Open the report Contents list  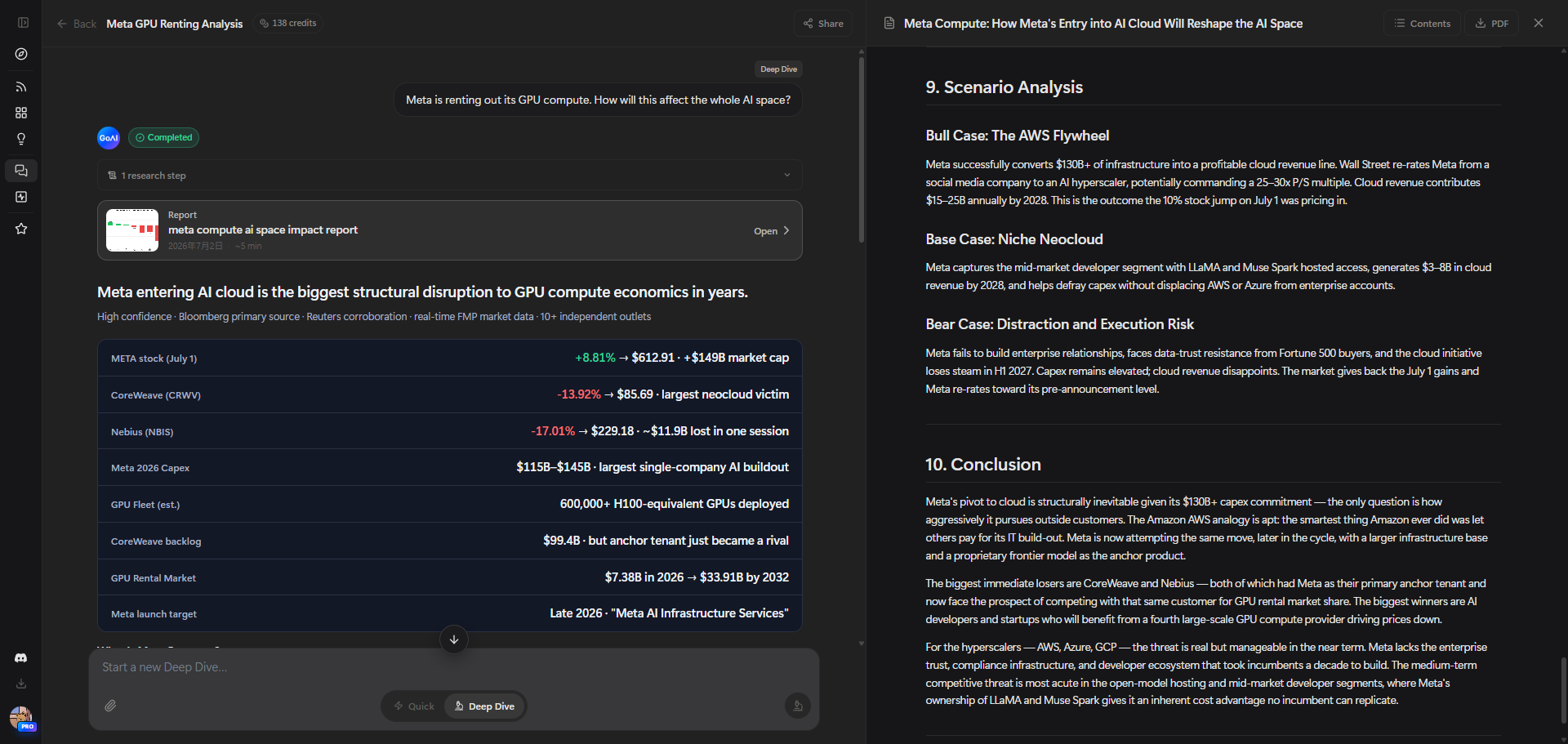[1423, 24]
